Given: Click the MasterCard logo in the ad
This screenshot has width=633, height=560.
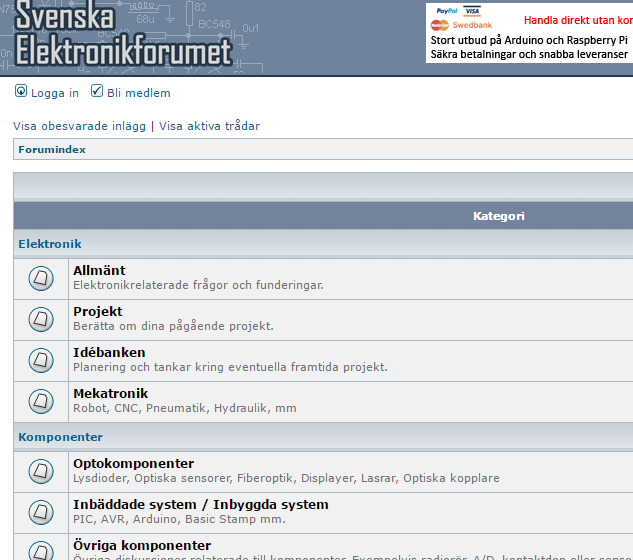Looking at the screenshot, I should [x=440, y=25].
